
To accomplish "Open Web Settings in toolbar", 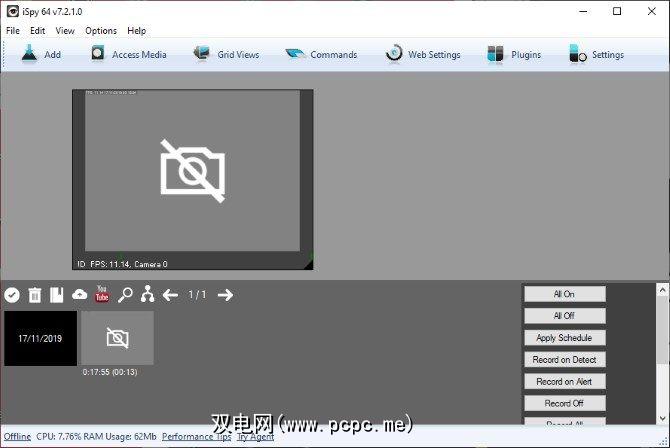I will click(423, 54).
